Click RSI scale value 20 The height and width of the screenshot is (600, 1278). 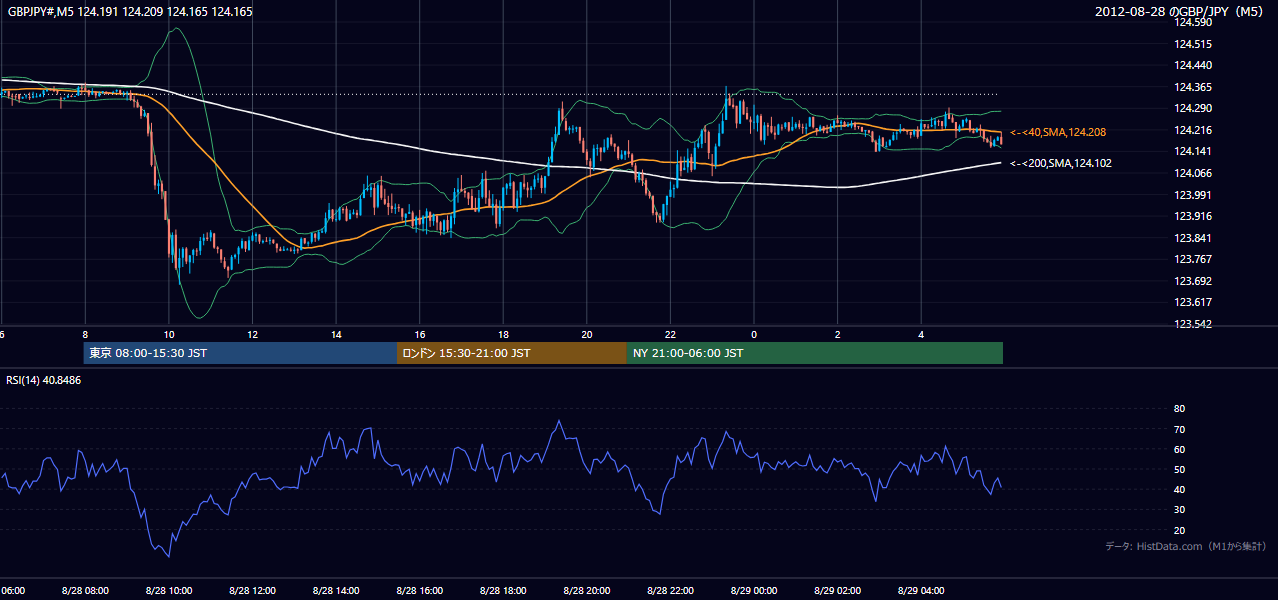(x=1179, y=530)
